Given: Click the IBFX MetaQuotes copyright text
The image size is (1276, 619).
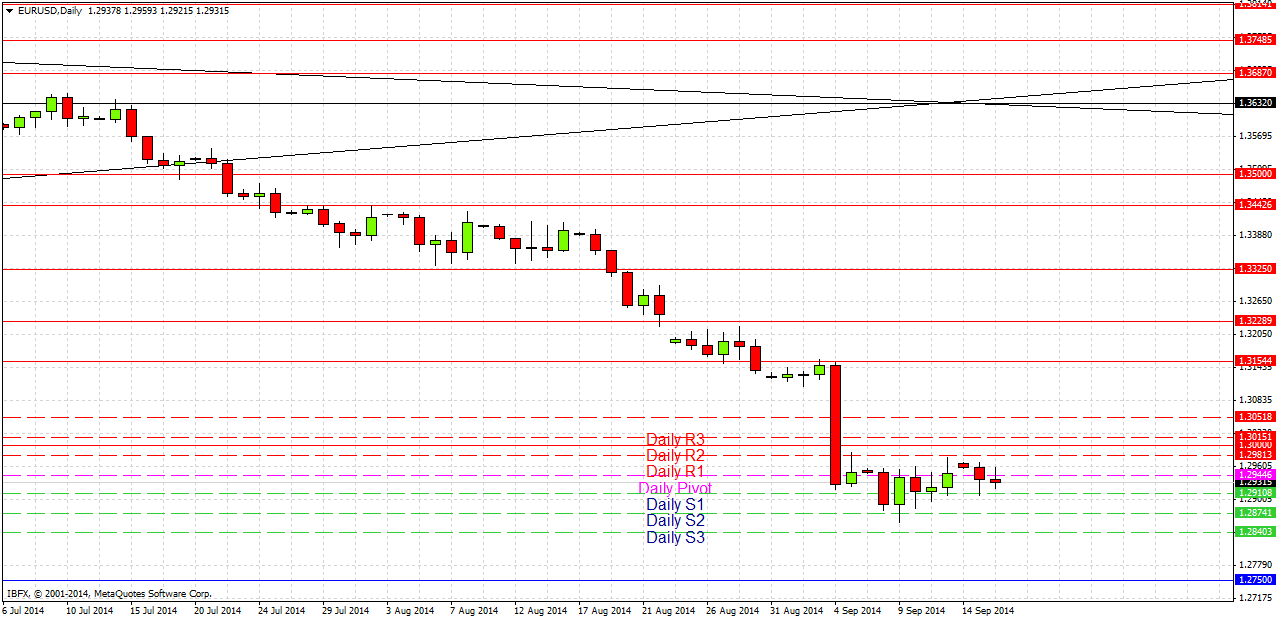Looking at the screenshot, I should pyautogui.click(x=108, y=592).
